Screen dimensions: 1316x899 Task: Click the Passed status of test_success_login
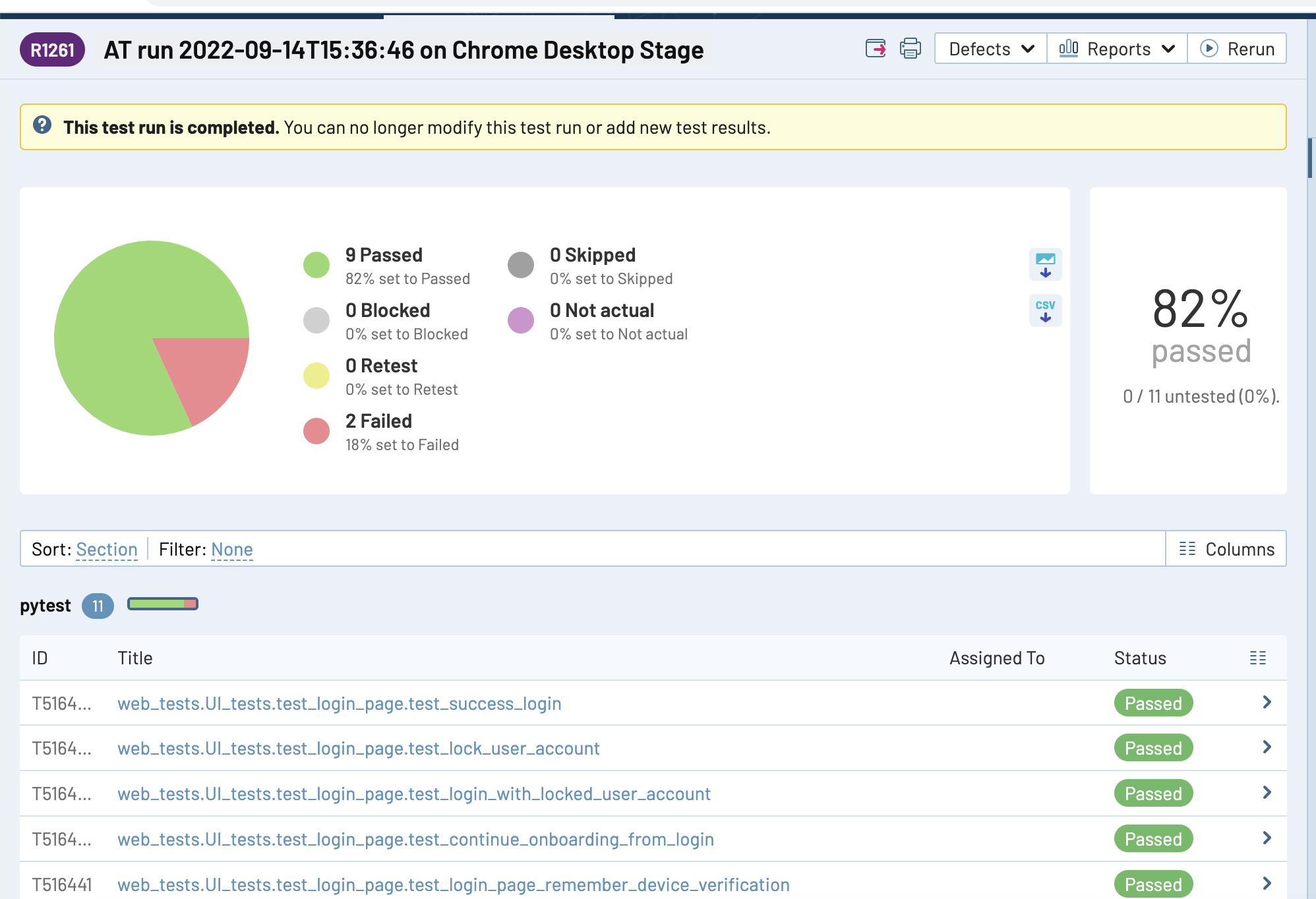tap(1153, 703)
